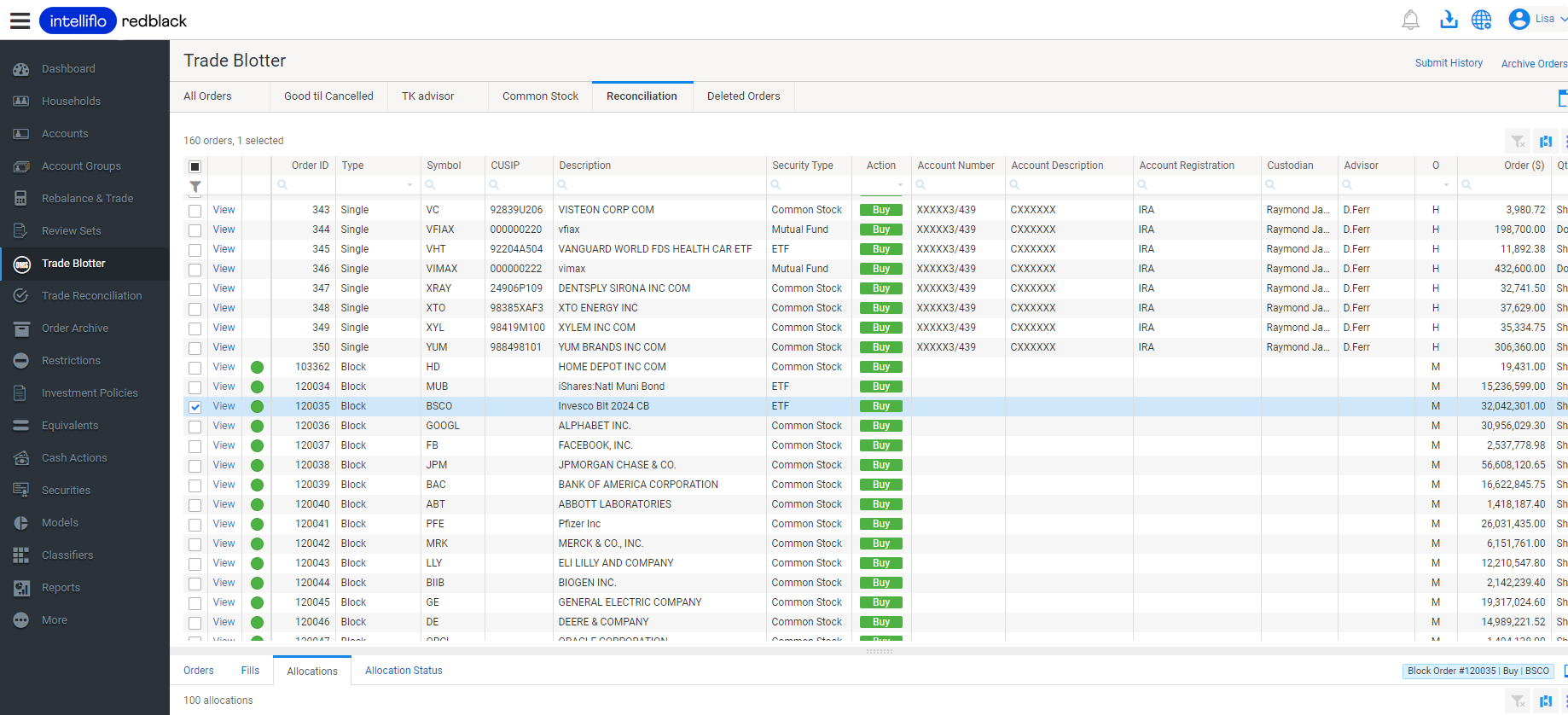Click the filter row funnel icon
The width and height of the screenshot is (1568, 715).
coord(195,186)
